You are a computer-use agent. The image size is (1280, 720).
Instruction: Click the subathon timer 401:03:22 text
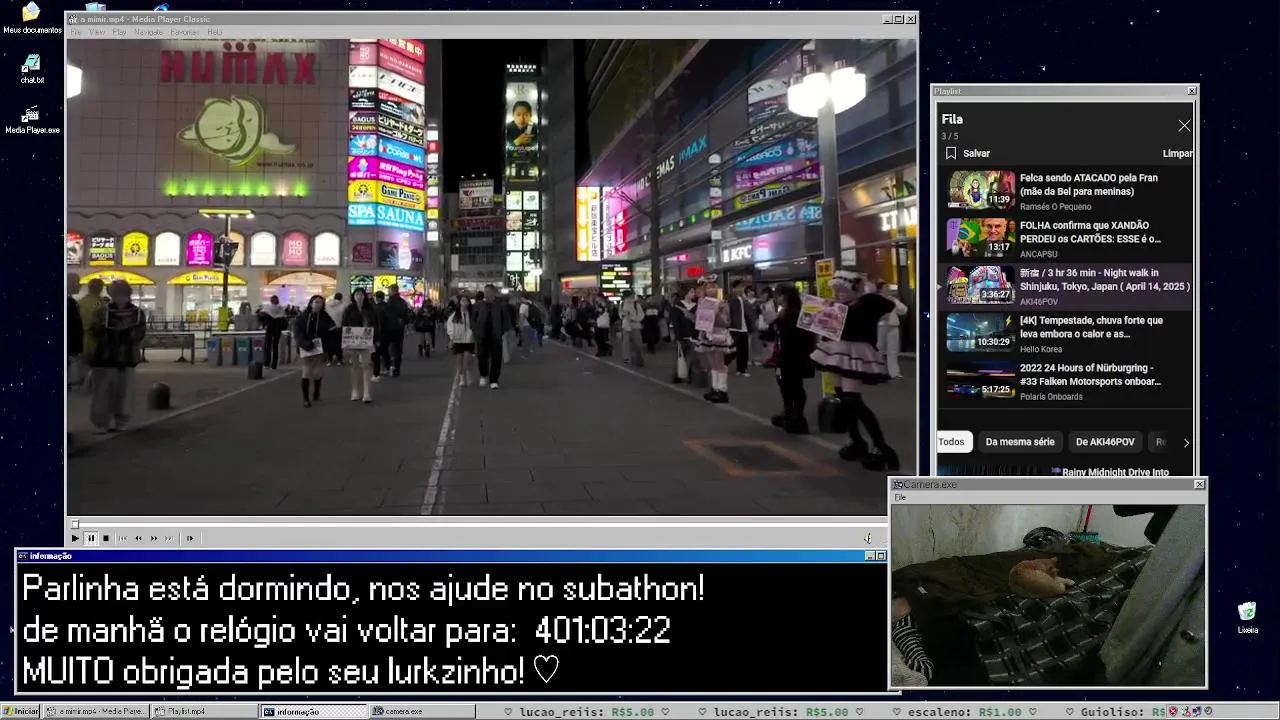pos(602,631)
